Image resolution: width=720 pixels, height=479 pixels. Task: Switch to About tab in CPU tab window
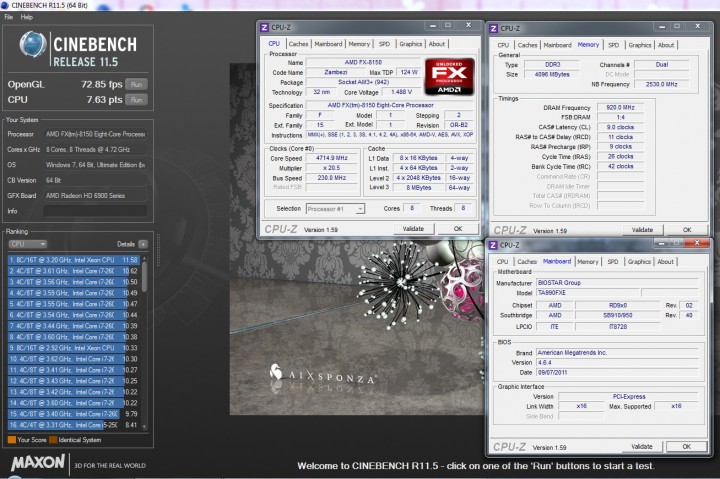[x=437, y=44]
